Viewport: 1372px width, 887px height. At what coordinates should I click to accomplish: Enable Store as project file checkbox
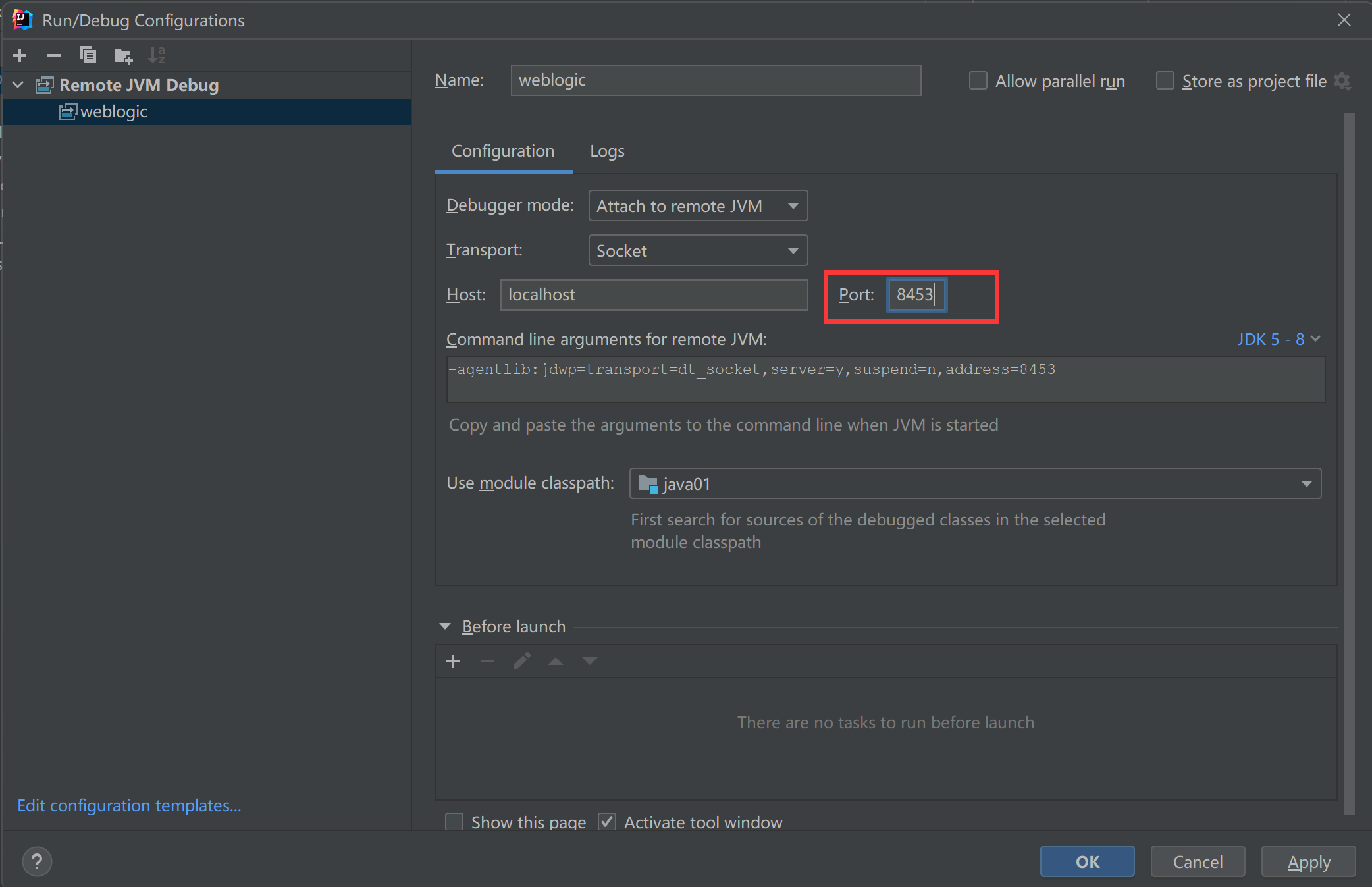point(1165,81)
